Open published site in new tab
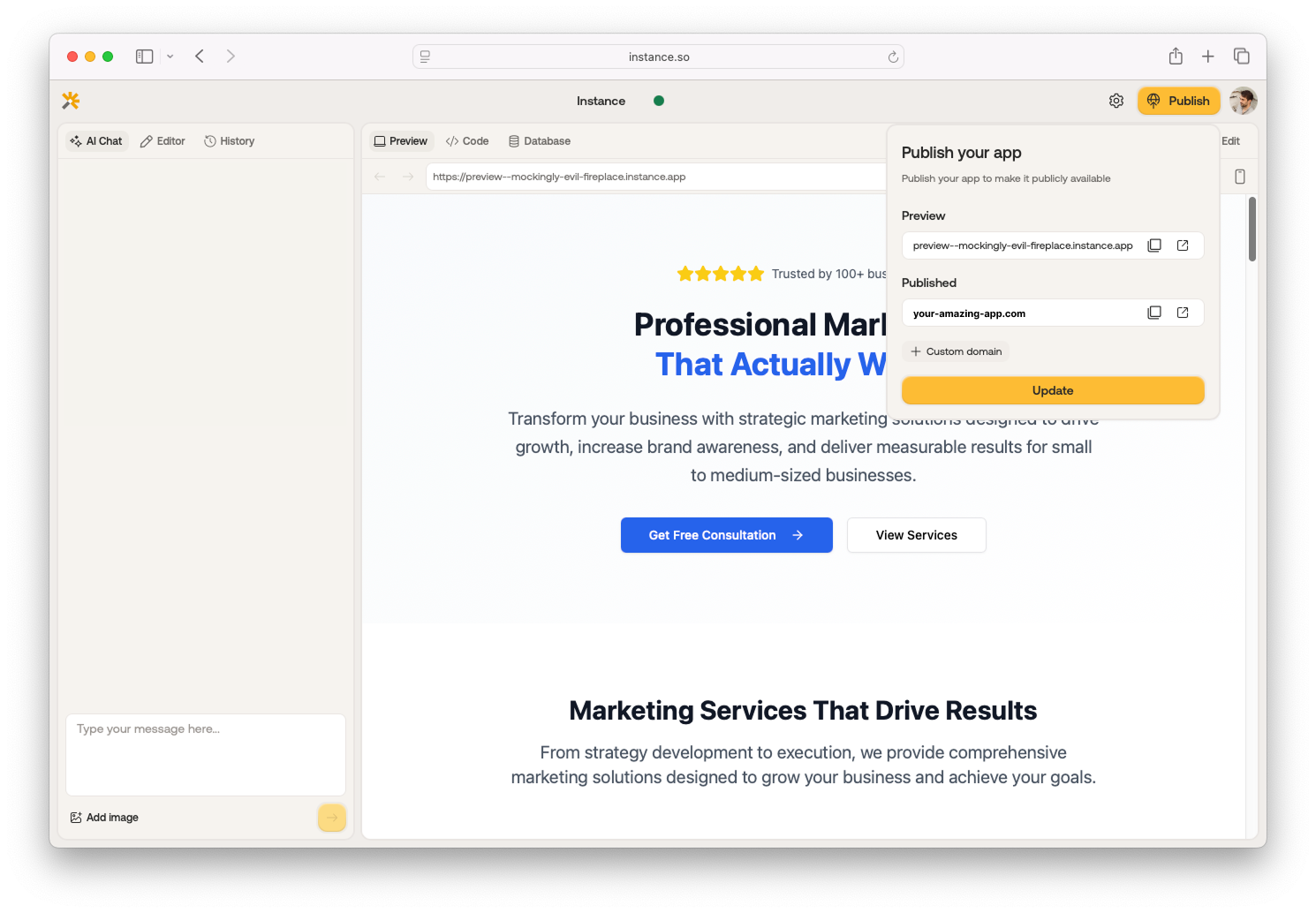The width and height of the screenshot is (1316, 913). pyautogui.click(x=1183, y=313)
